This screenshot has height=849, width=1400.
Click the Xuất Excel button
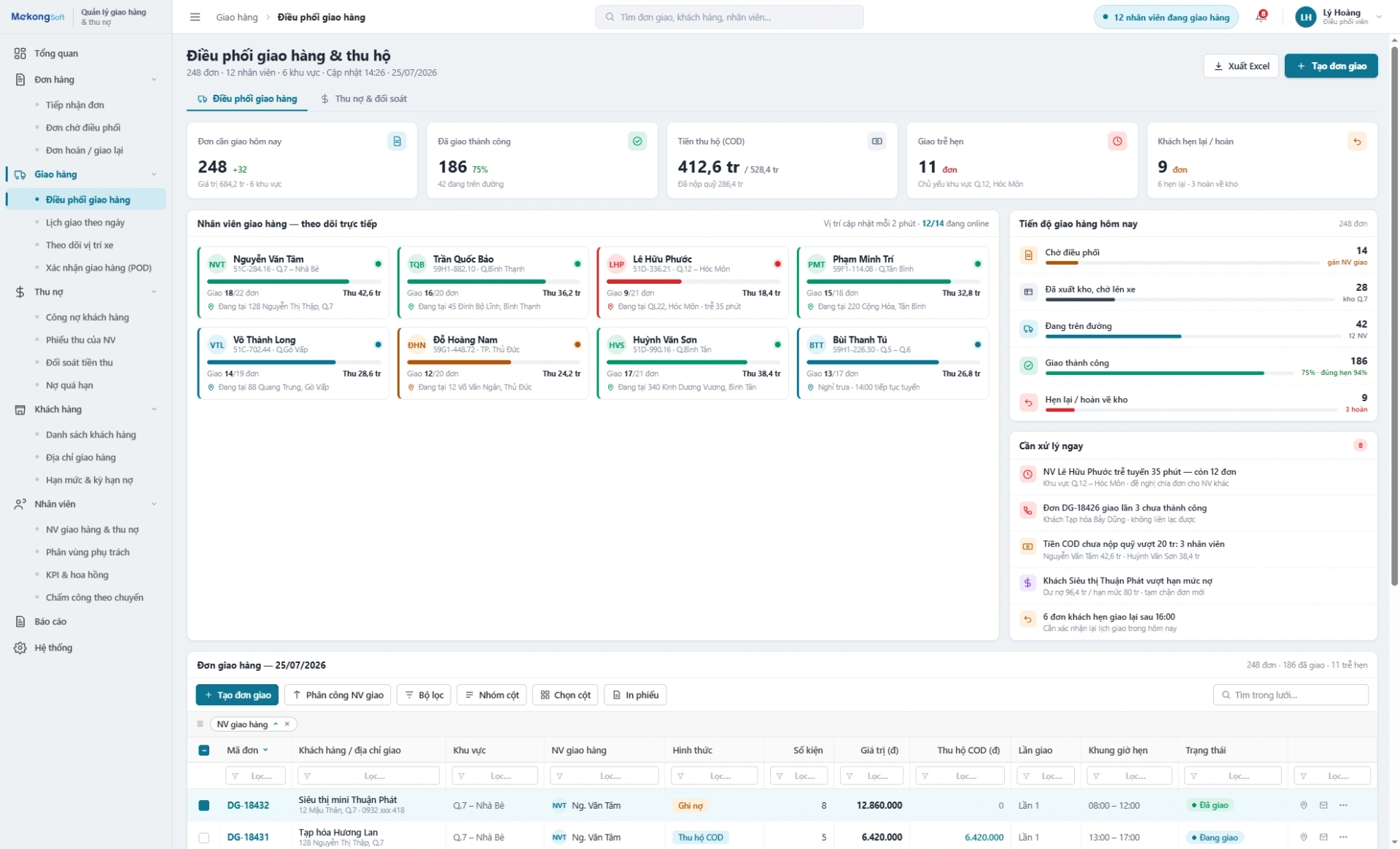tap(1241, 66)
